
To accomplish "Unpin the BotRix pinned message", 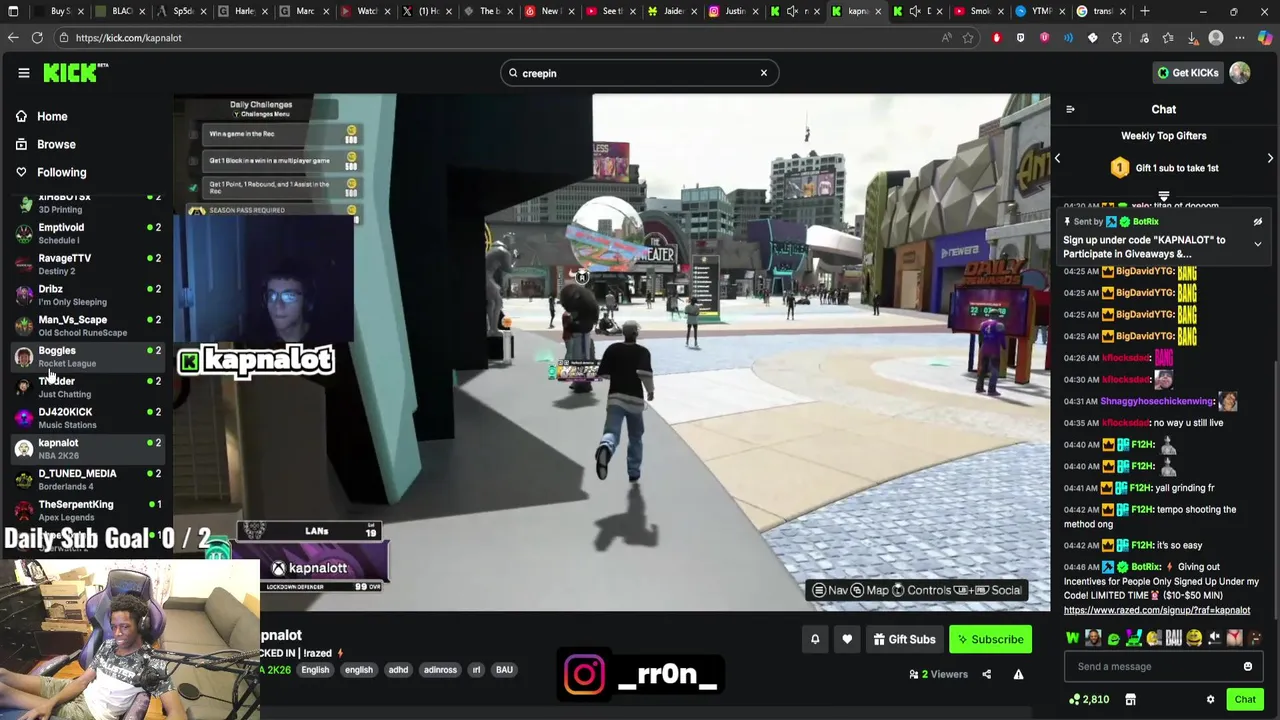I will [x=1258, y=222].
